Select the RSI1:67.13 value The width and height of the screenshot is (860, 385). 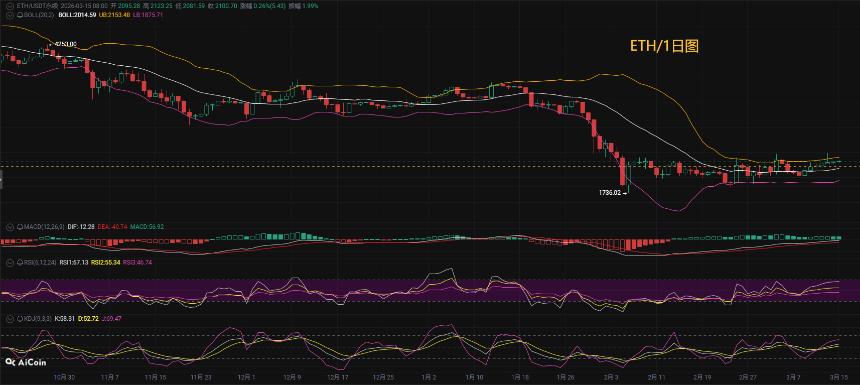pos(74,263)
